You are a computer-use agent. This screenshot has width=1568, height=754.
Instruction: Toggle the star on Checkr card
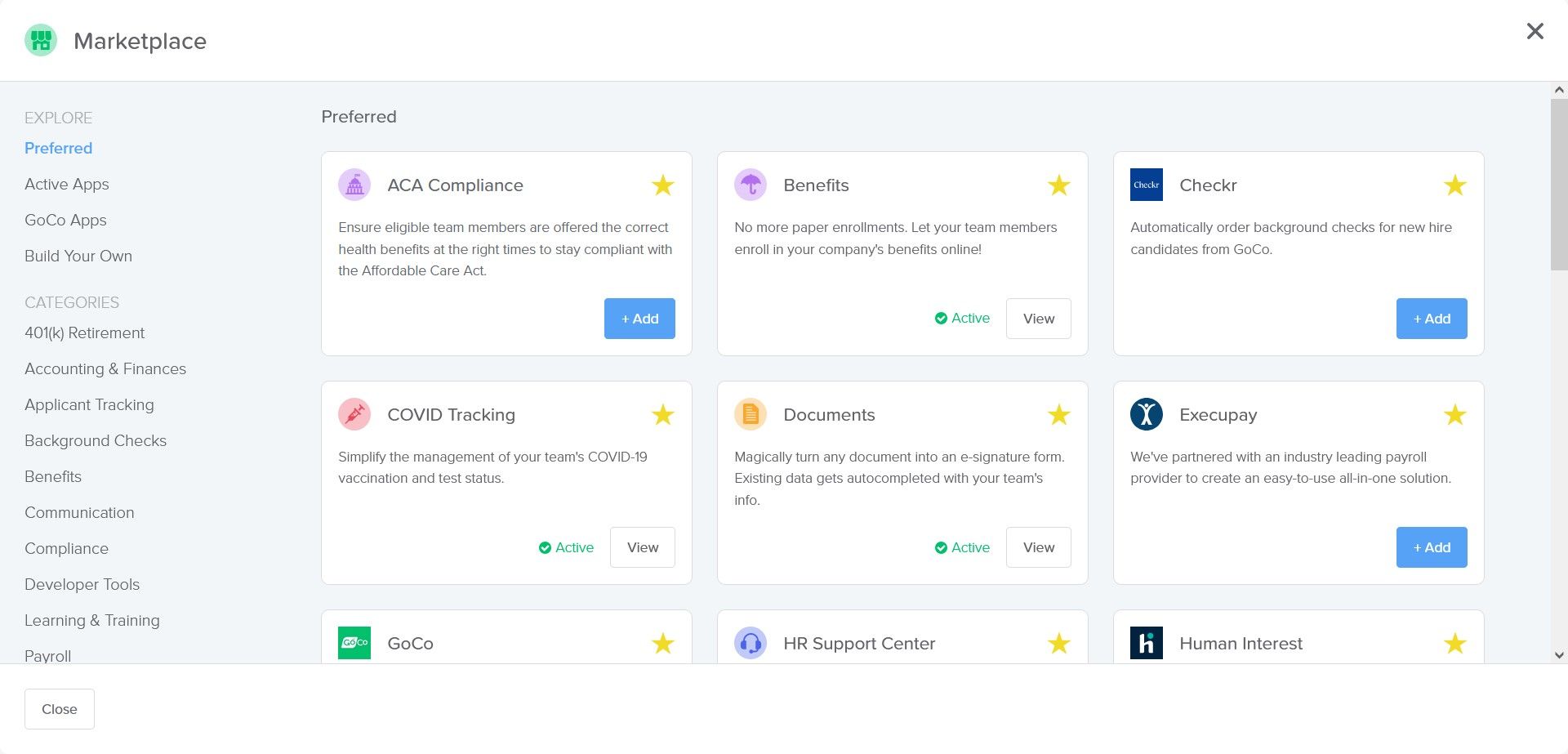click(x=1455, y=185)
